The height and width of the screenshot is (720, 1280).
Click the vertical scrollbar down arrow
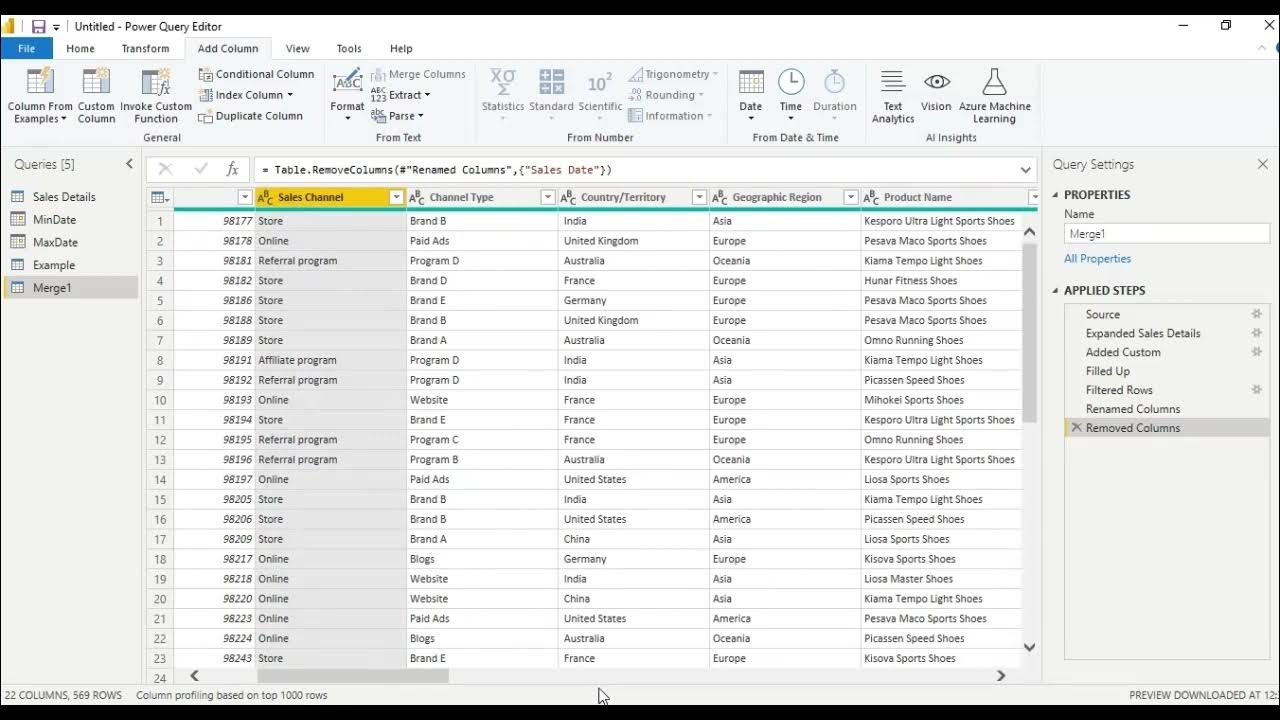click(1029, 647)
